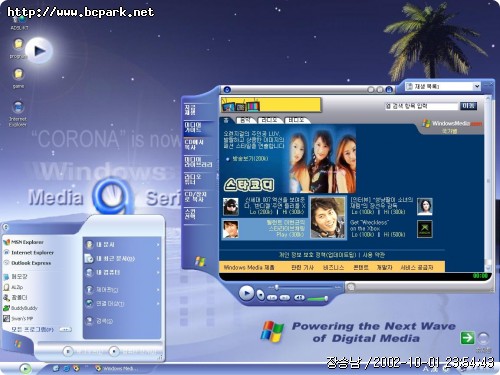
Task: Open Windows Media 제품 footer link
Action: [x=249, y=267]
